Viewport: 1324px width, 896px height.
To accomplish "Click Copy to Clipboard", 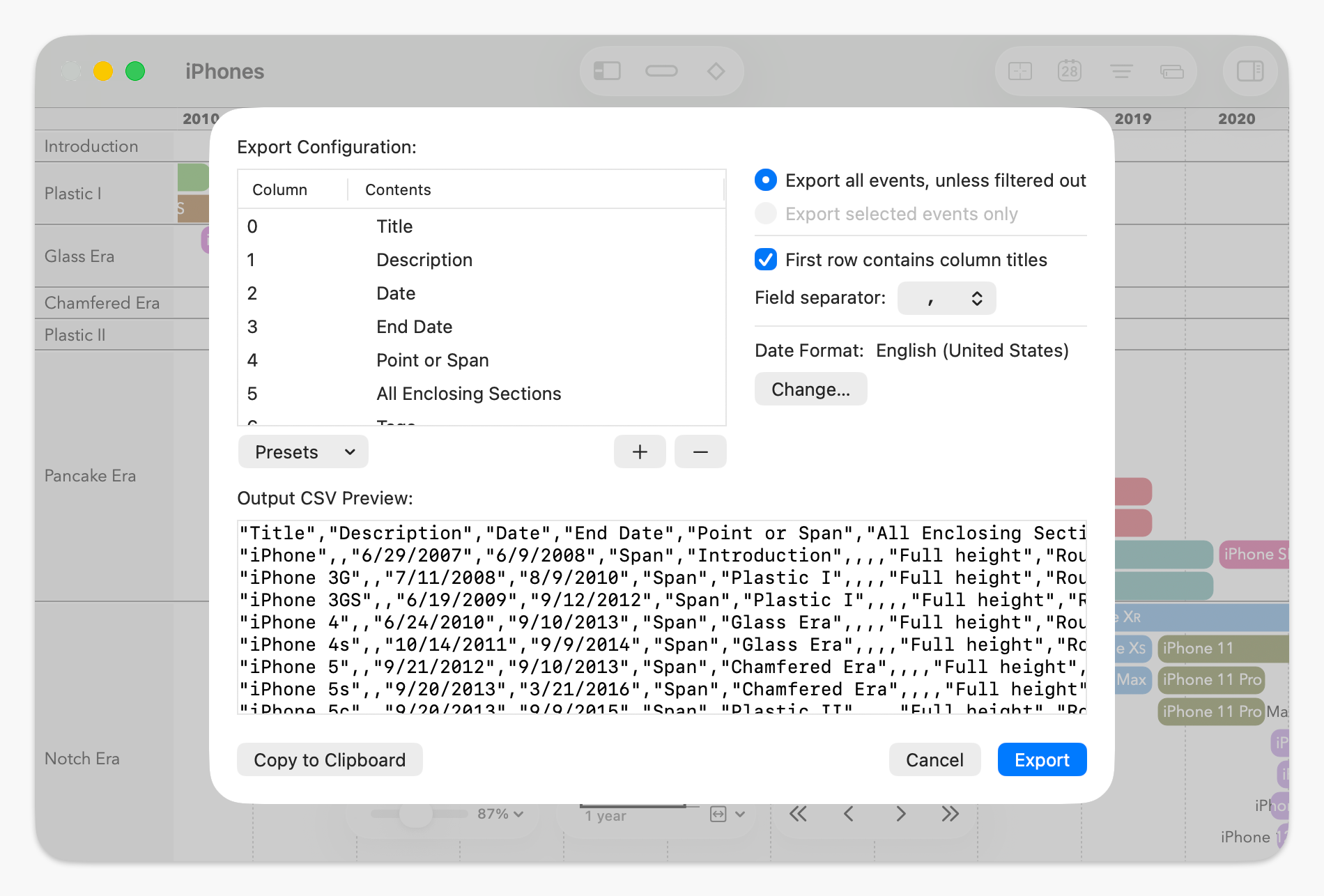I will pos(329,759).
